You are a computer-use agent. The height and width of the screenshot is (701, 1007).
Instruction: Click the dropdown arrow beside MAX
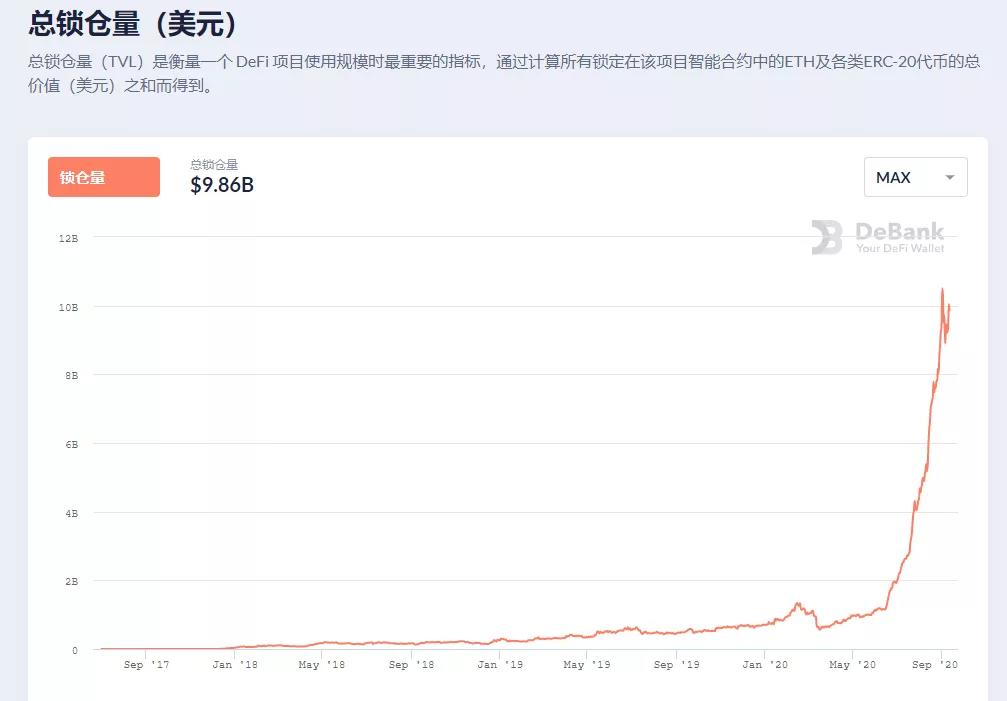[x=948, y=177]
